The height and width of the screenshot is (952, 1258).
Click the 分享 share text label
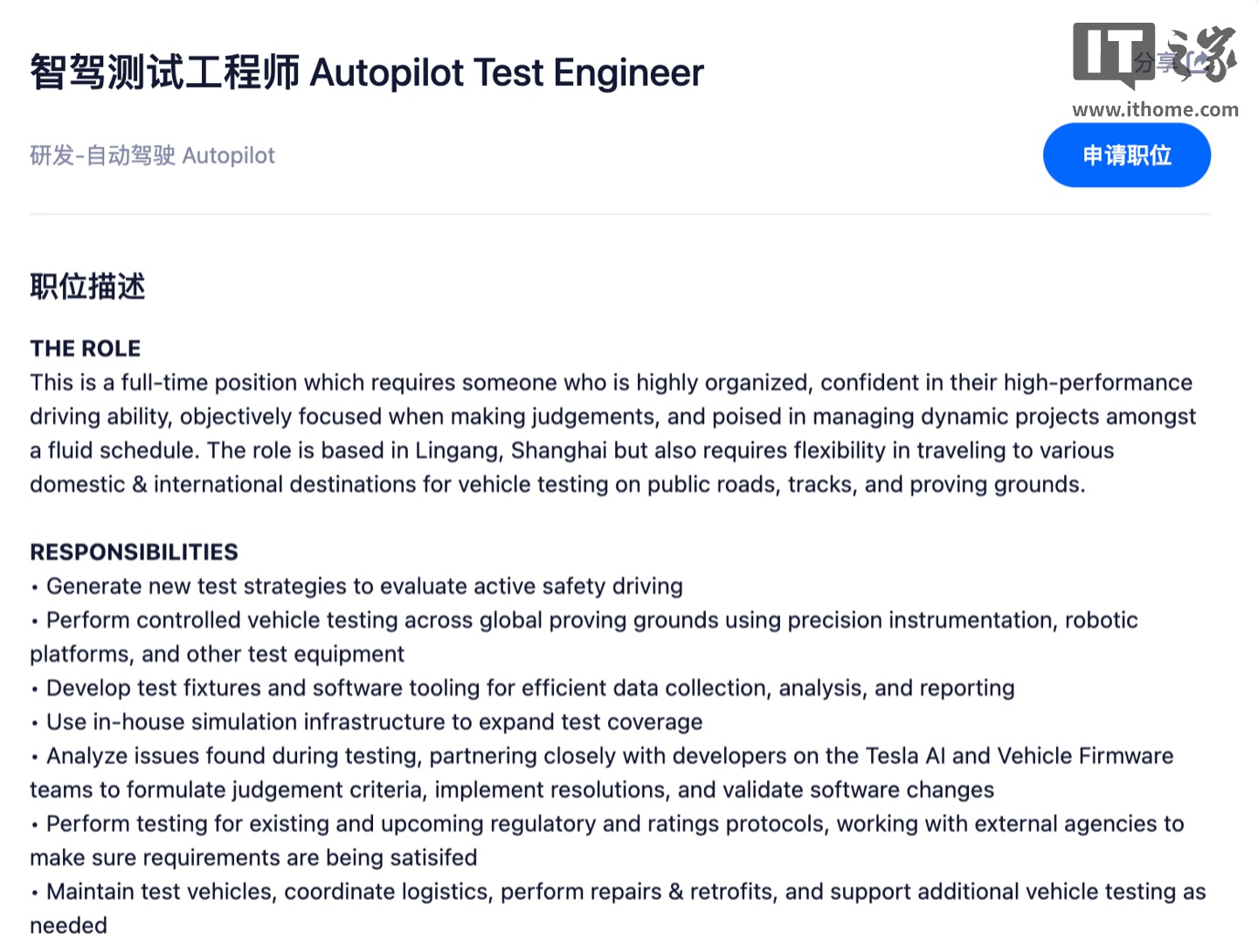click(x=1155, y=62)
